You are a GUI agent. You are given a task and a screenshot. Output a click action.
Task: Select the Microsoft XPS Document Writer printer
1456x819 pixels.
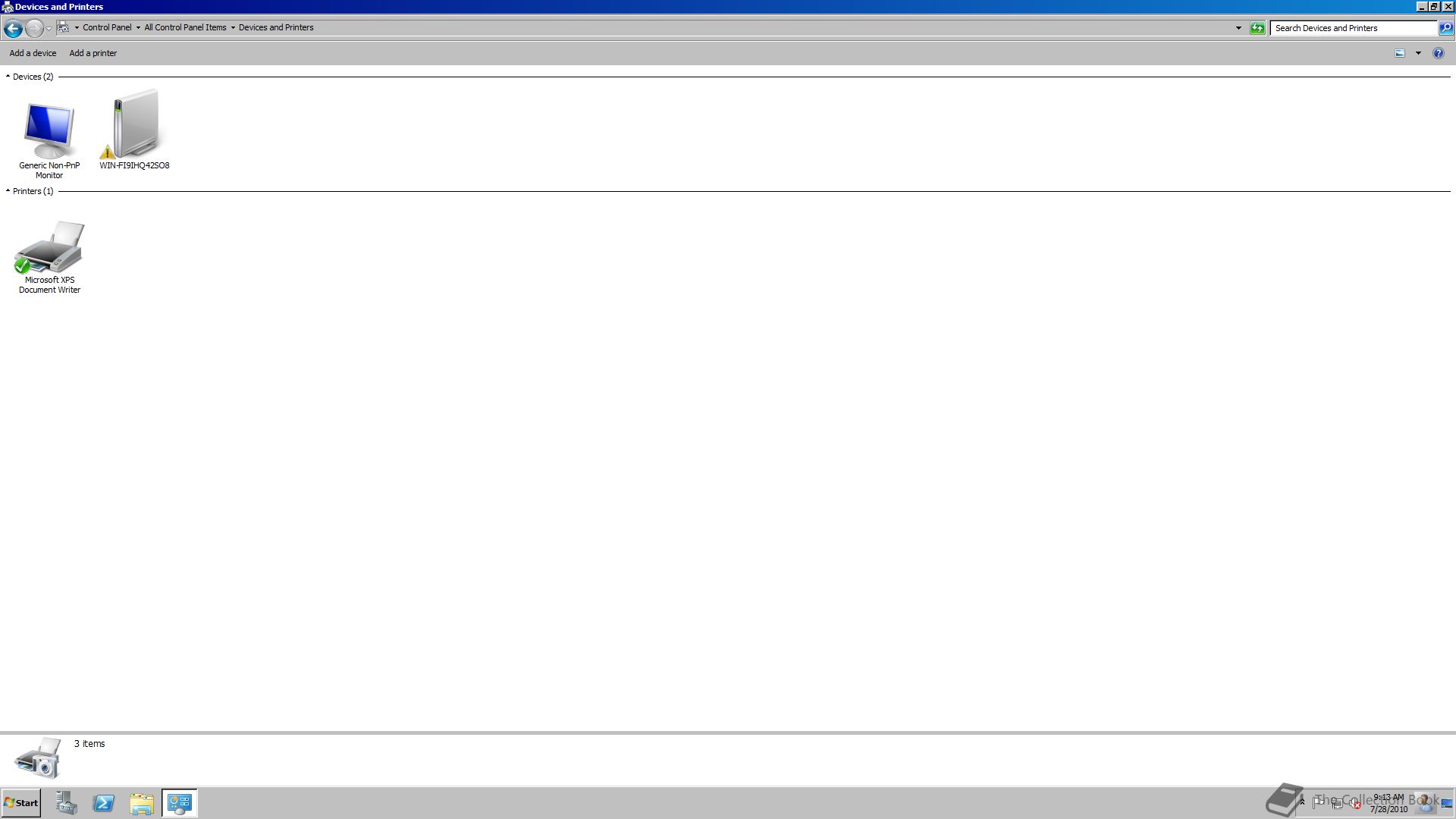tap(49, 256)
